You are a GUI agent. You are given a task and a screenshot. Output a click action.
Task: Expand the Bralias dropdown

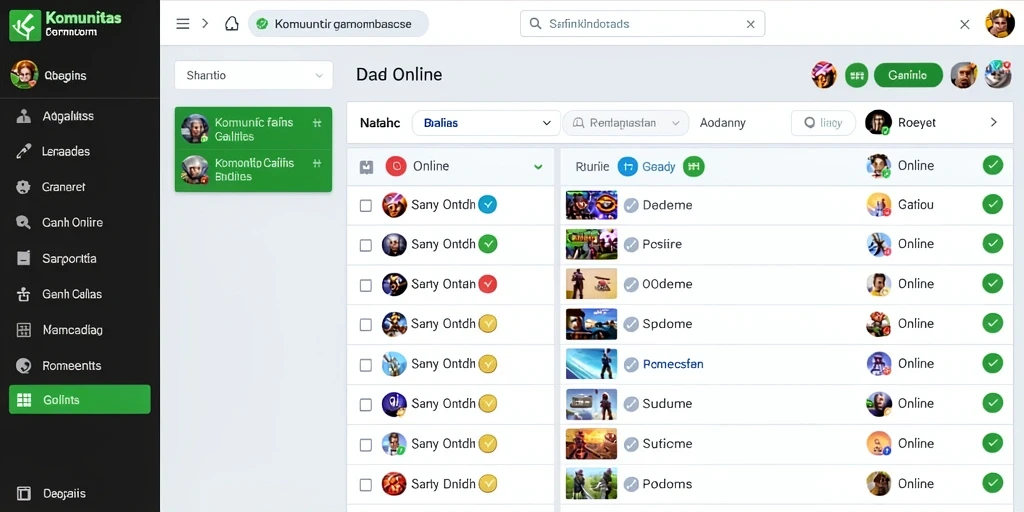tap(486, 123)
